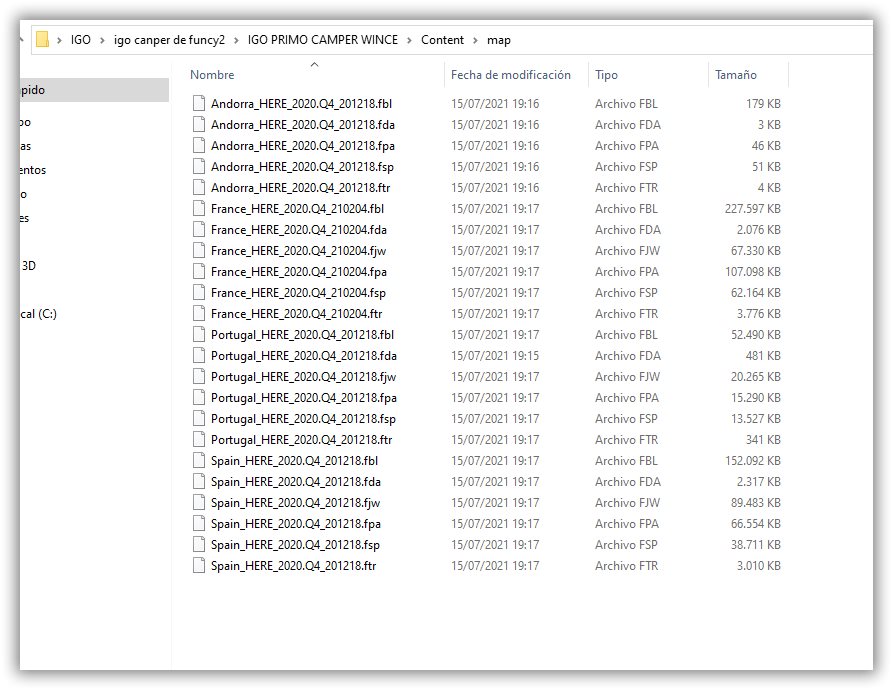Expand the chevron after Content breadcrumb
This screenshot has height=690, width=893.
[x=475, y=40]
